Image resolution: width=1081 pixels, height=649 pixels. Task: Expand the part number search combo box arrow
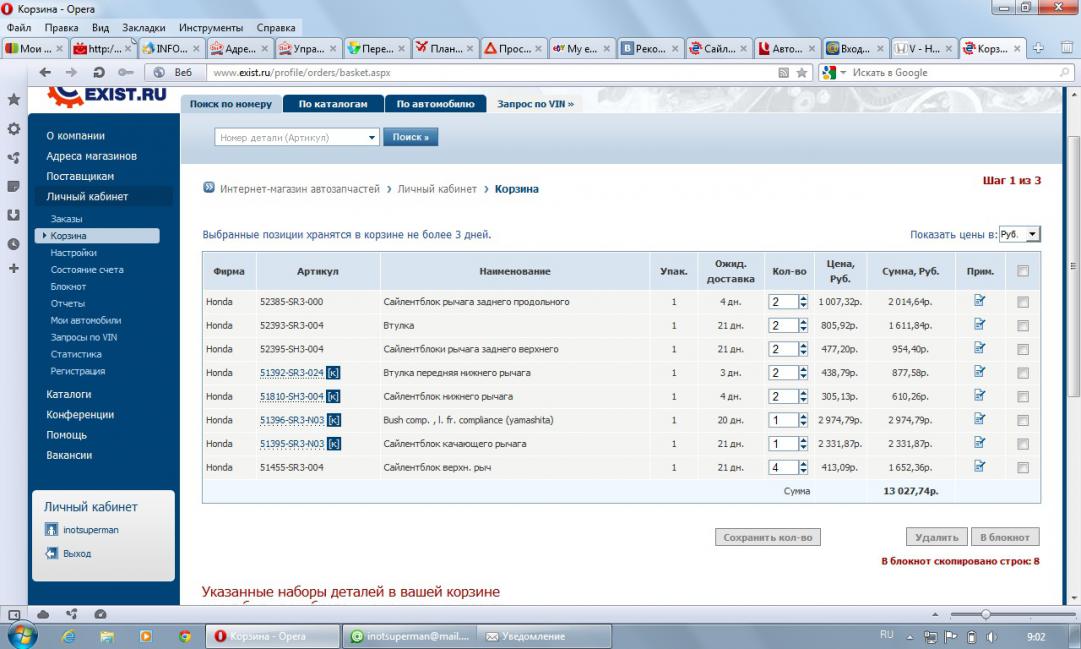(372, 137)
